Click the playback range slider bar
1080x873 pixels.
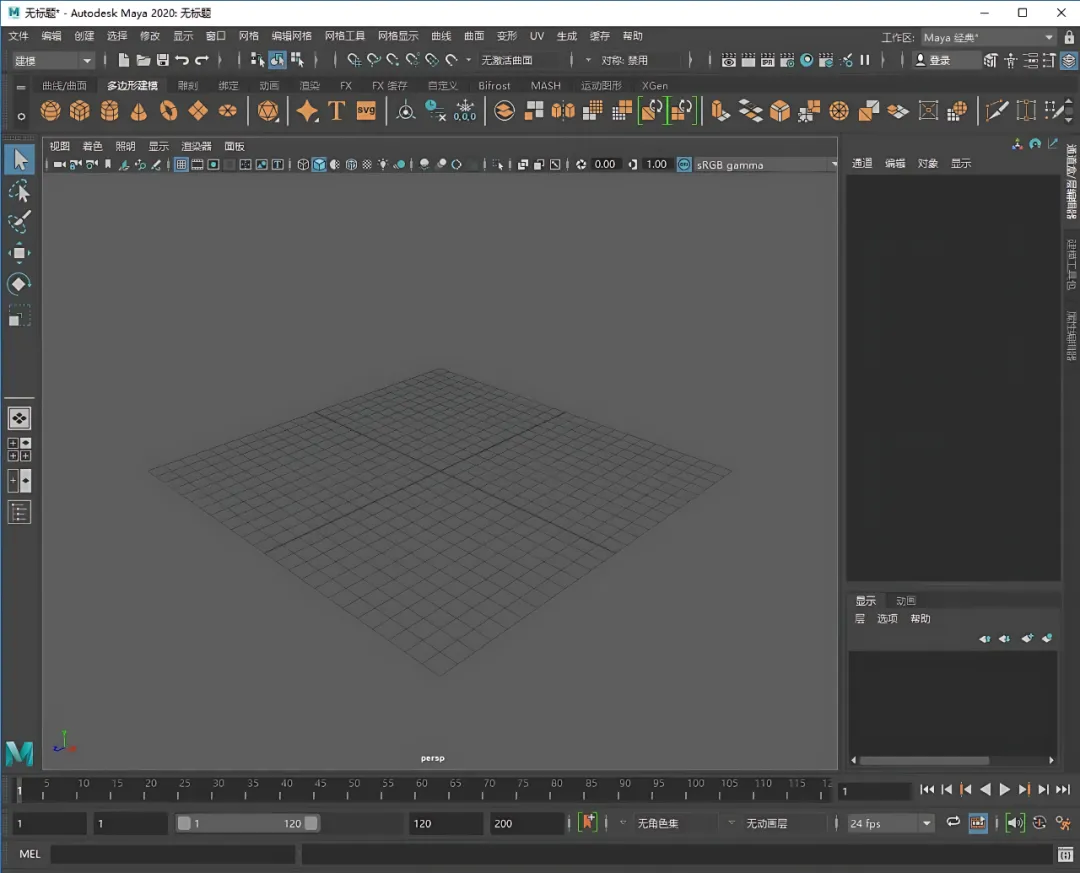247,823
